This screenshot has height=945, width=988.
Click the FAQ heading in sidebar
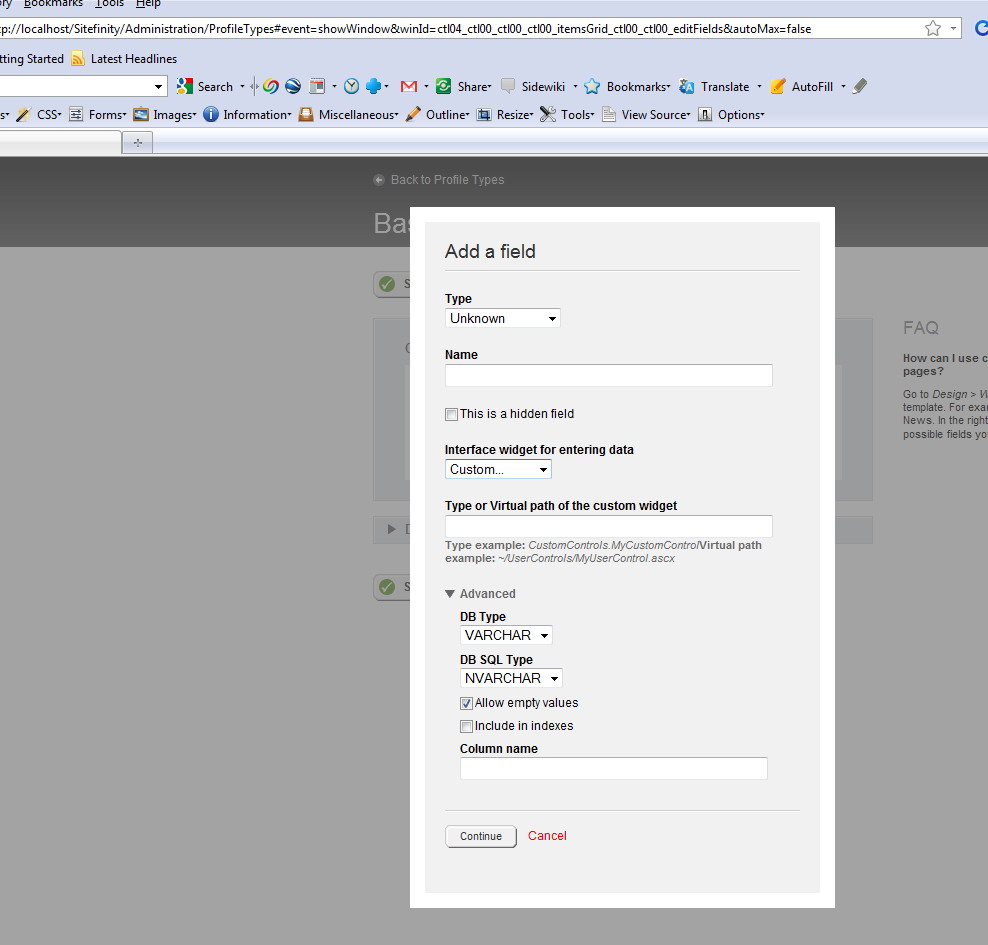coord(921,328)
